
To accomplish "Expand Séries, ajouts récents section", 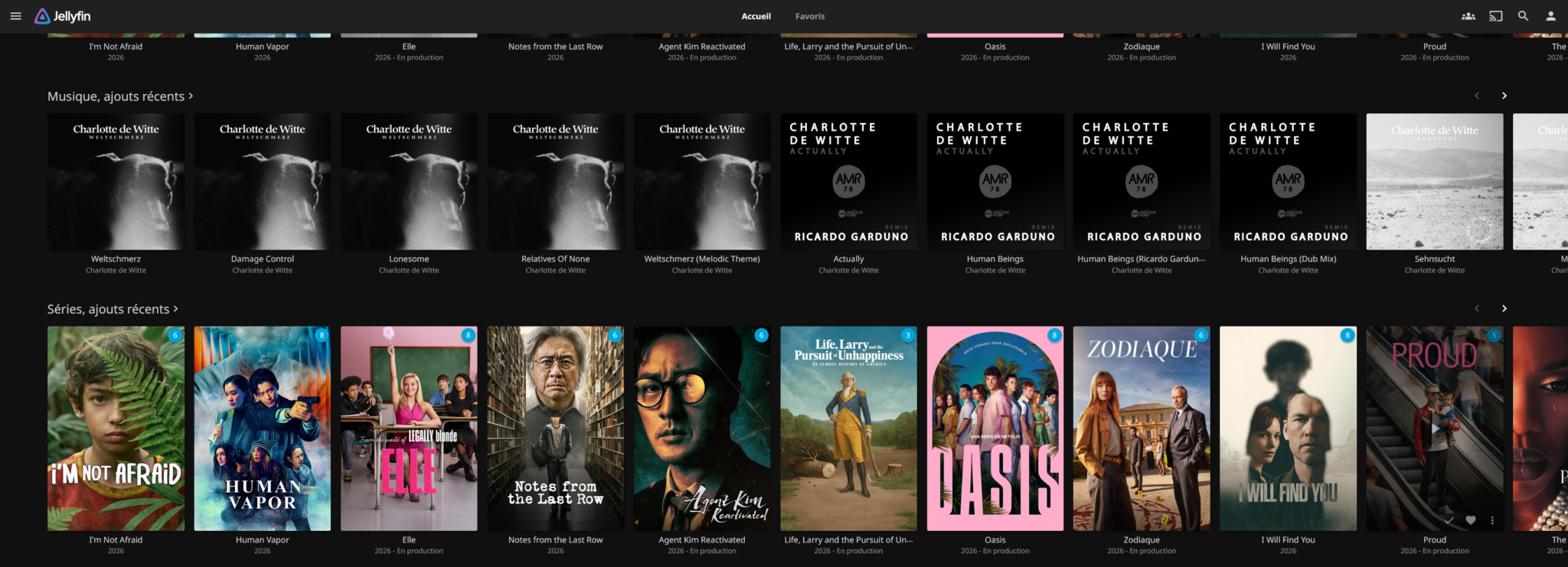I will coord(113,309).
